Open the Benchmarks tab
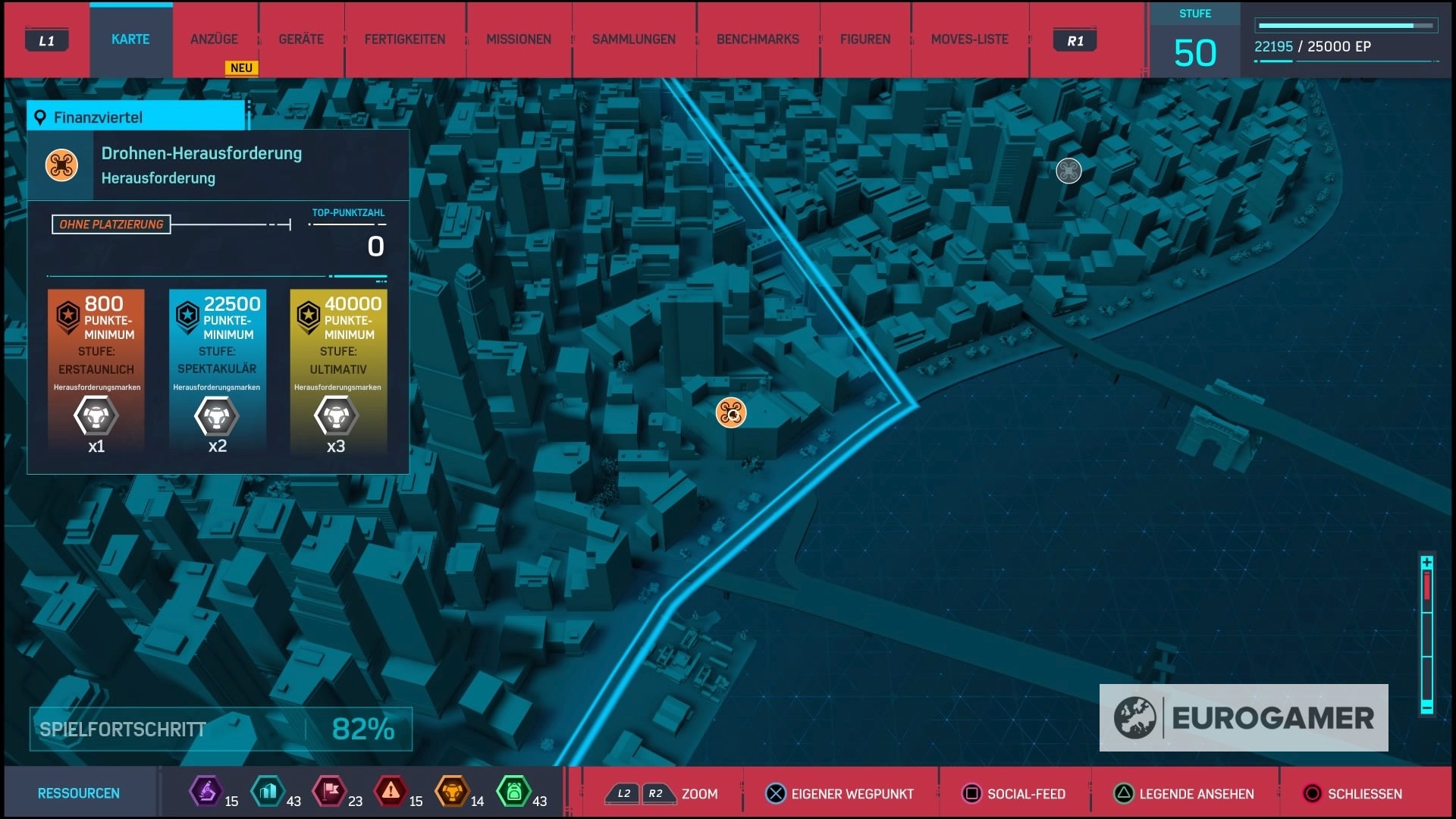This screenshot has width=1456, height=819. click(758, 39)
